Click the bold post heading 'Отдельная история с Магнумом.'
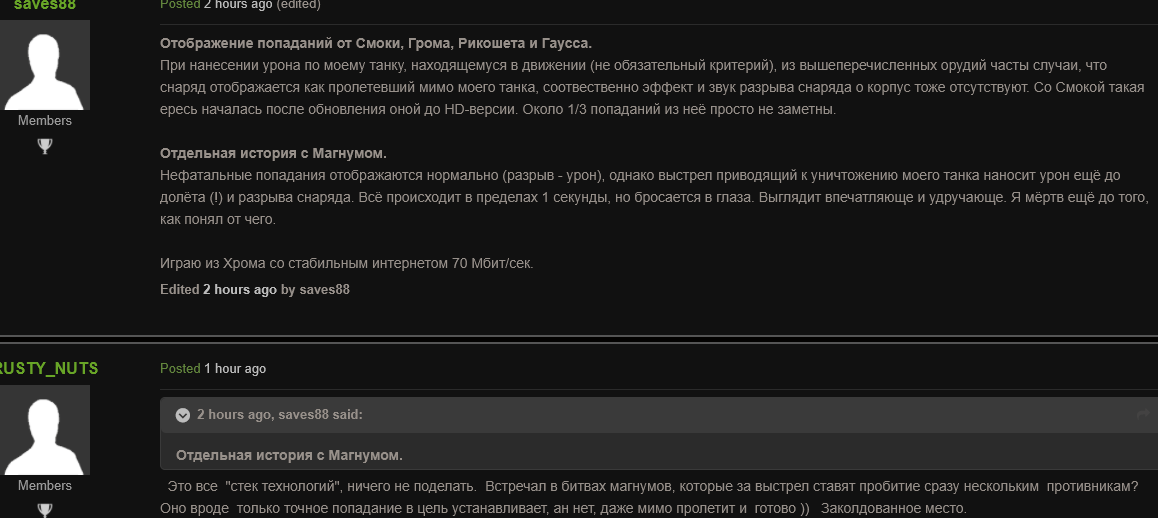This screenshot has width=1158, height=518. pos(273,153)
